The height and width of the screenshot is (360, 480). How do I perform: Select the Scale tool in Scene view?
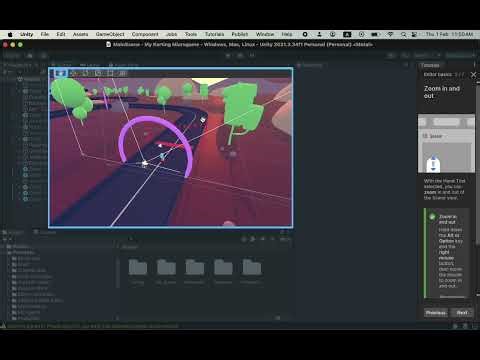point(98,73)
